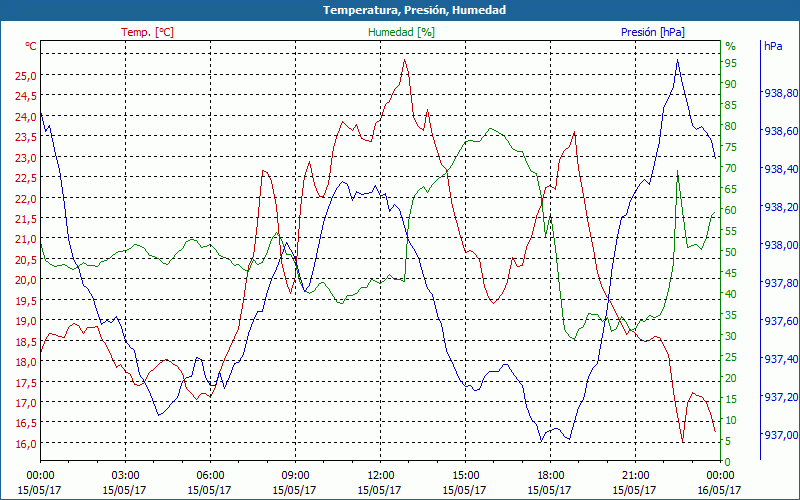Click the 22,0 temperature axis value
Image resolution: width=800 pixels, height=500 pixels.
point(25,198)
